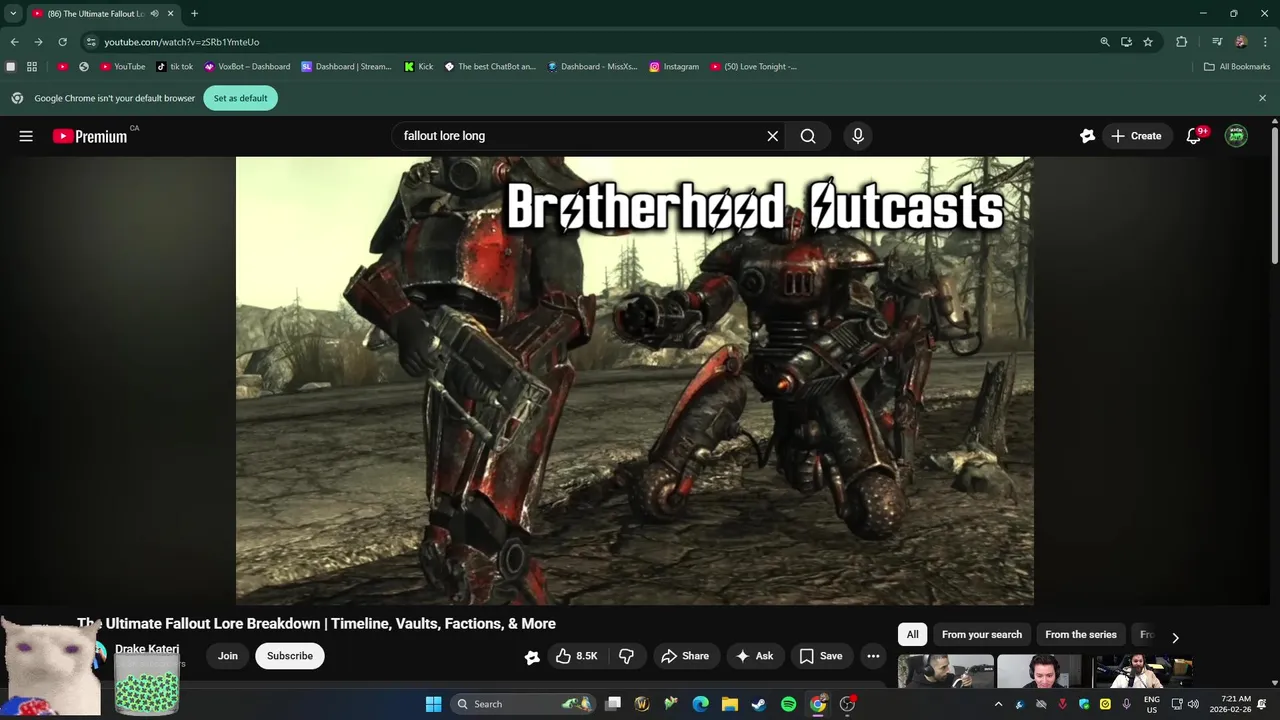This screenshot has height=720, width=1280.
Task: Subscribe to Drake Kateri
Action: coord(290,656)
